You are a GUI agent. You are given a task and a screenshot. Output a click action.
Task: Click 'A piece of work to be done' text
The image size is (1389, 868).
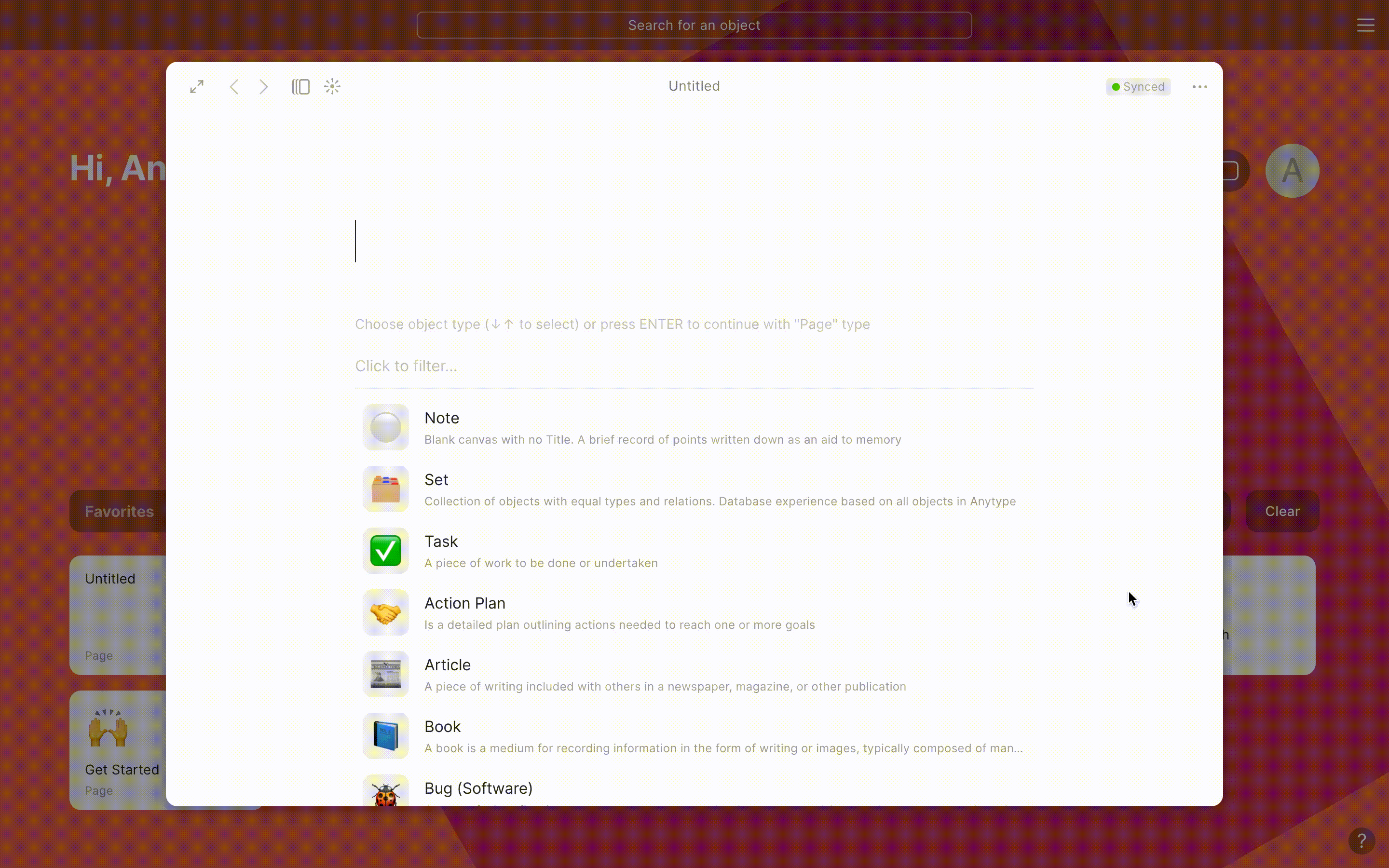tap(541, 563)
